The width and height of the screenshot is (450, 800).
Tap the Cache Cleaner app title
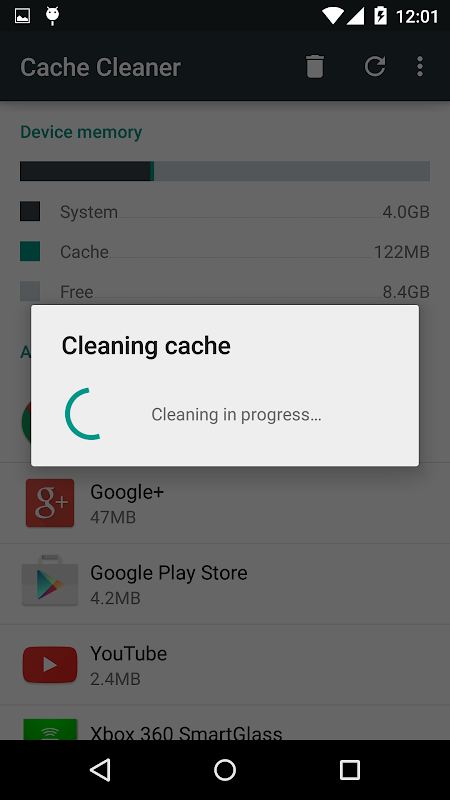101,67
